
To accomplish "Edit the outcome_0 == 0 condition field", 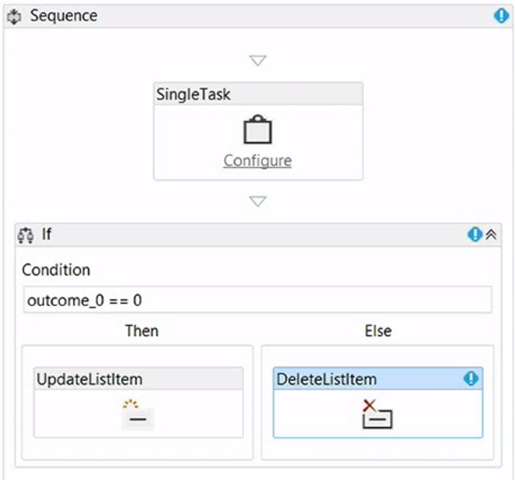I will (258, 300).
